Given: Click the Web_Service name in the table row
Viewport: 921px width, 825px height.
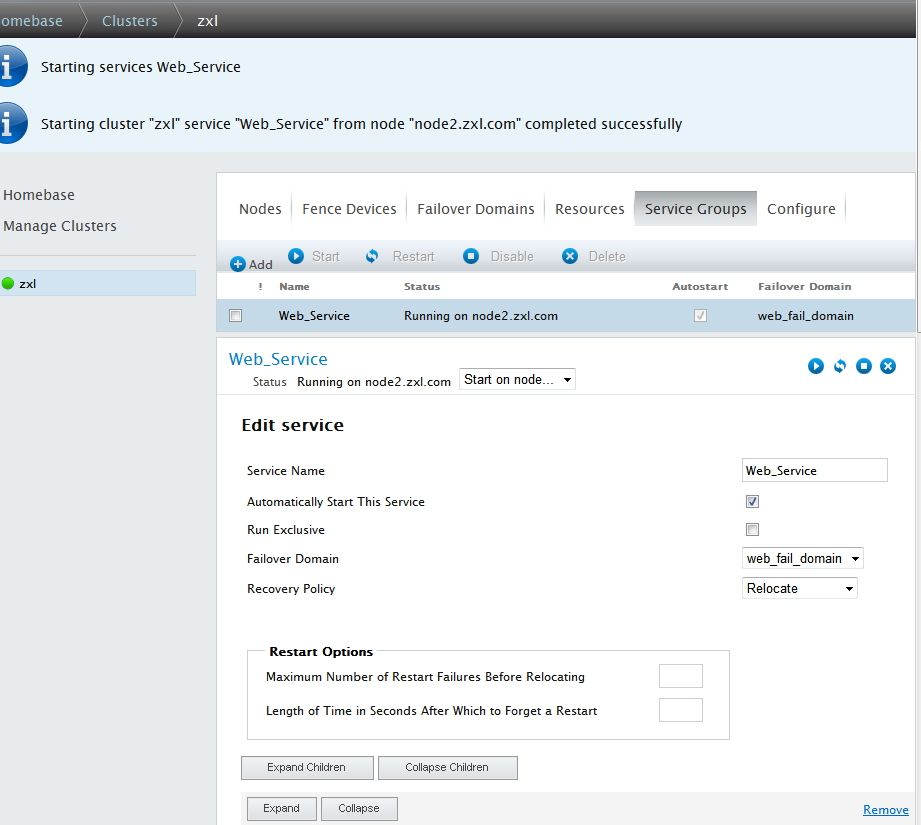Looking at the screenshot, I should [314, 316].
